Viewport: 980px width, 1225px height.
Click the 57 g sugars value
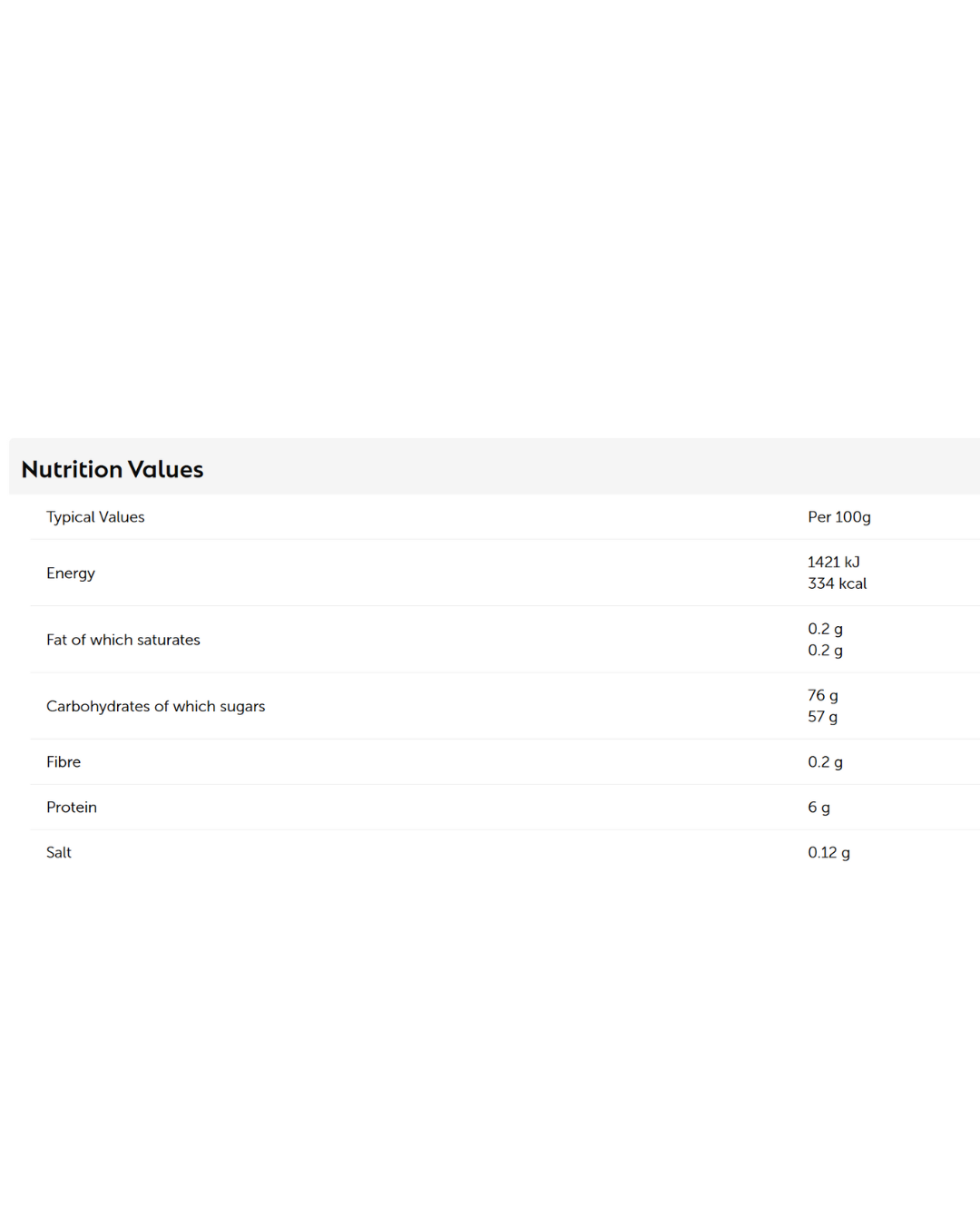pyautogui.click(x=822, y=717)
